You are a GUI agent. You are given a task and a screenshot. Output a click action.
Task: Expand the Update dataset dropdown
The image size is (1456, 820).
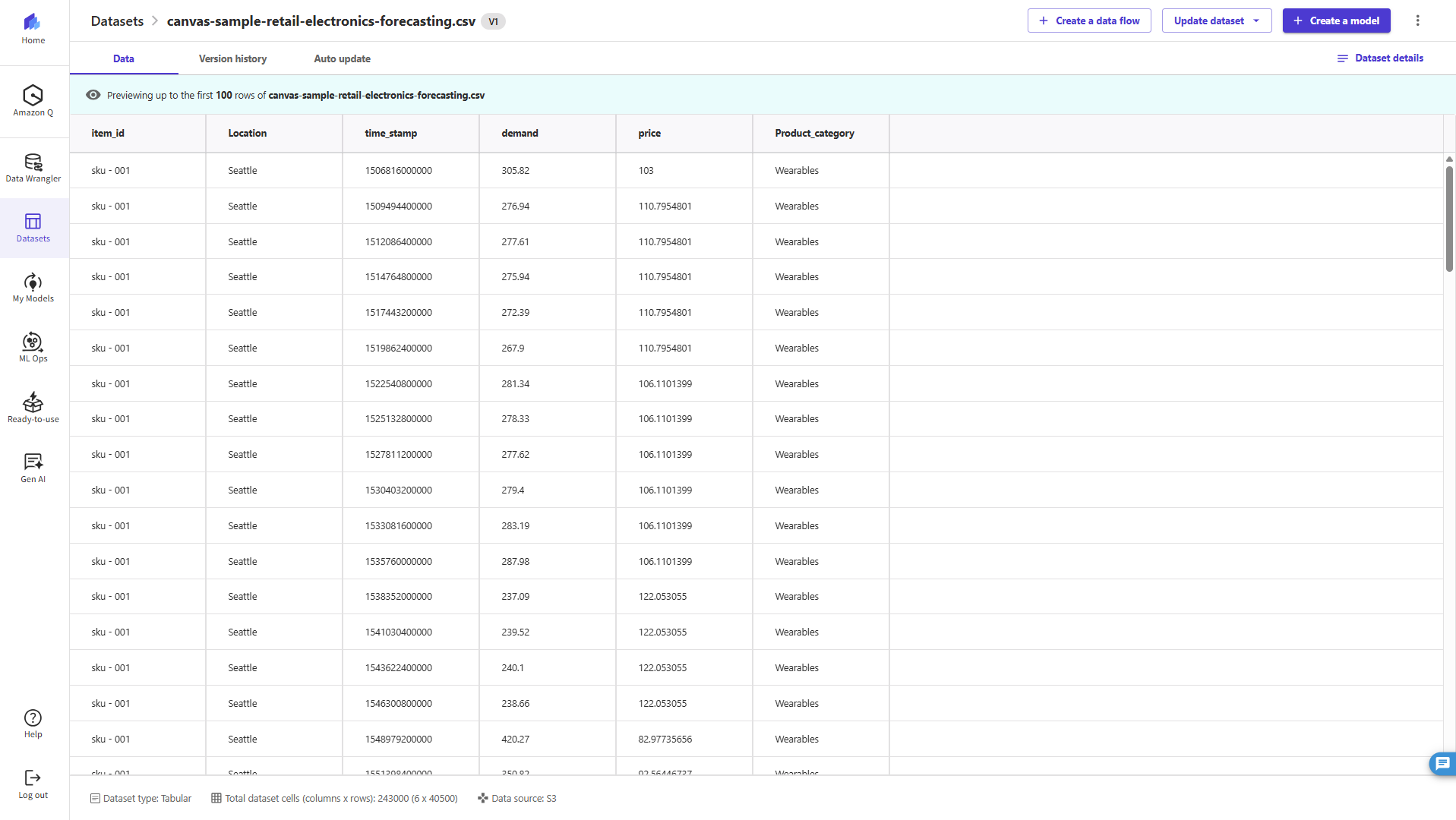click(x=1216, y=20)
